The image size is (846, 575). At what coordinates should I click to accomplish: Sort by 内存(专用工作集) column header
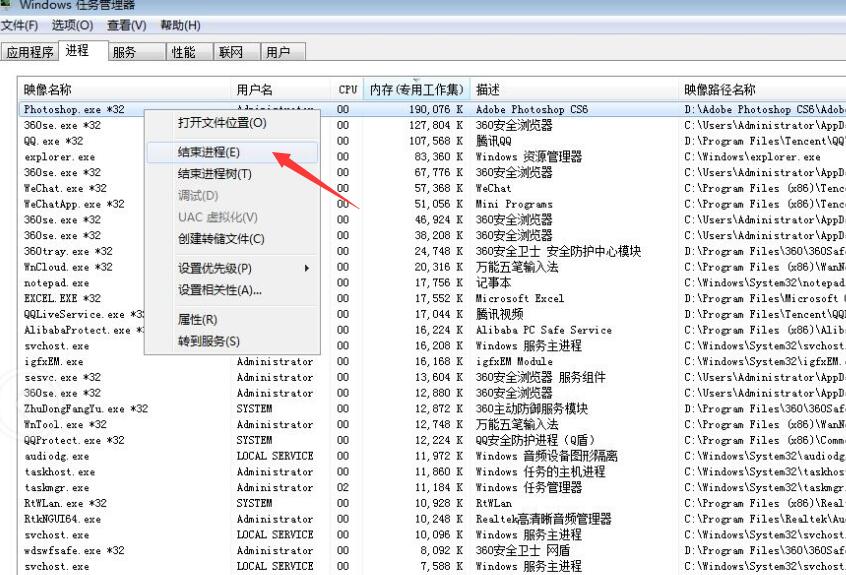point(417,90)
